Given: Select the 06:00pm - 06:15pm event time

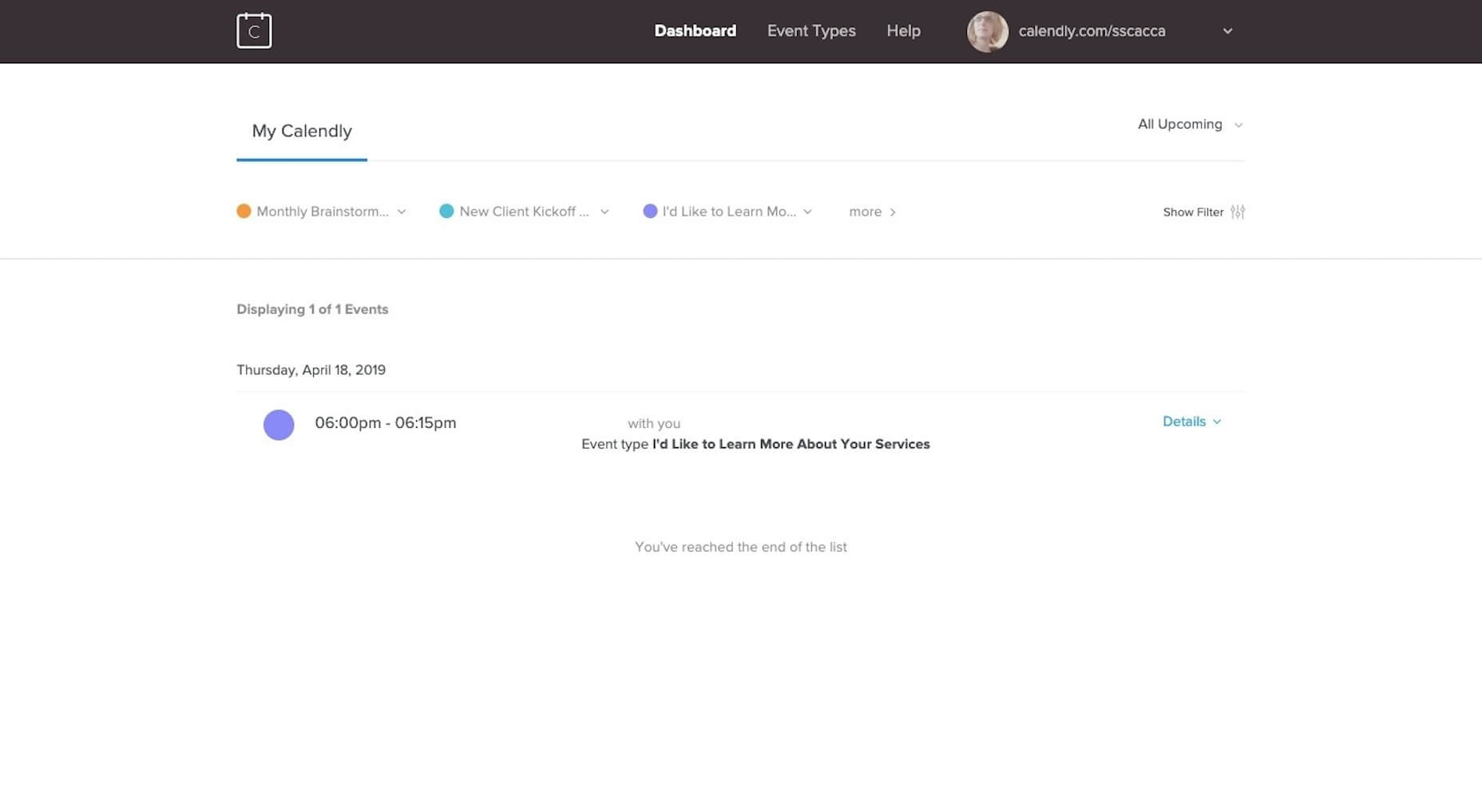Looking at the screenshot, I should click(386, 422).
